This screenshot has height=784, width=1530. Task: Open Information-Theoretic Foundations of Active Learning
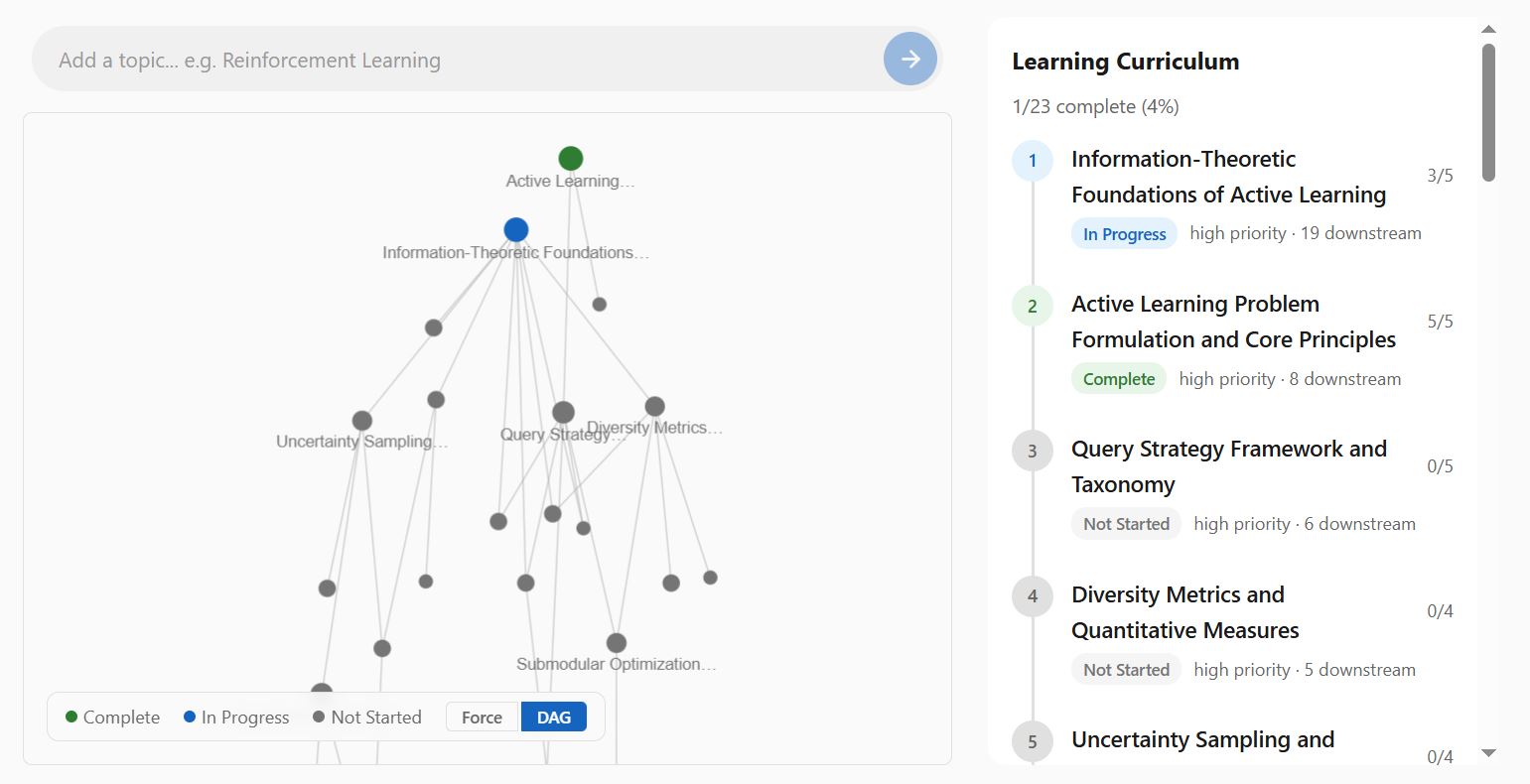(1227, 177)
